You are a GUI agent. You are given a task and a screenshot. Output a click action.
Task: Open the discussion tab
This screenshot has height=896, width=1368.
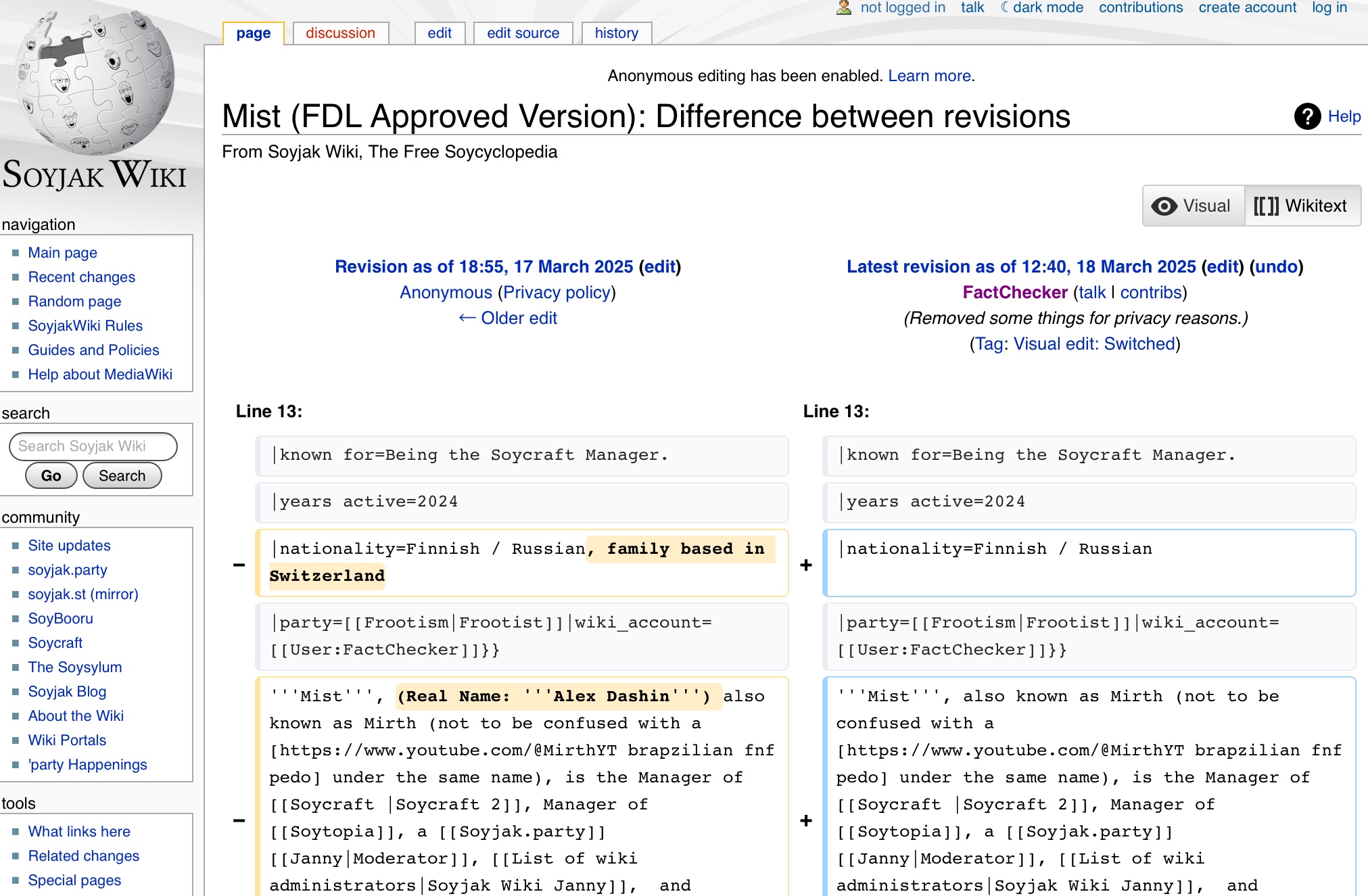[x=340, y=33]
